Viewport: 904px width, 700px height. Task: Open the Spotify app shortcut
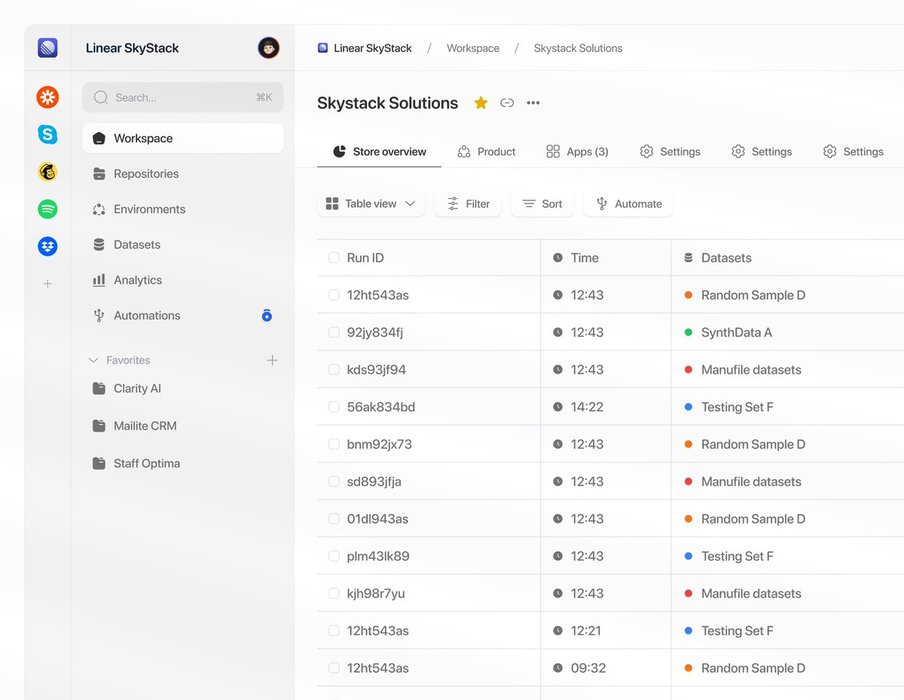(47, 209)
